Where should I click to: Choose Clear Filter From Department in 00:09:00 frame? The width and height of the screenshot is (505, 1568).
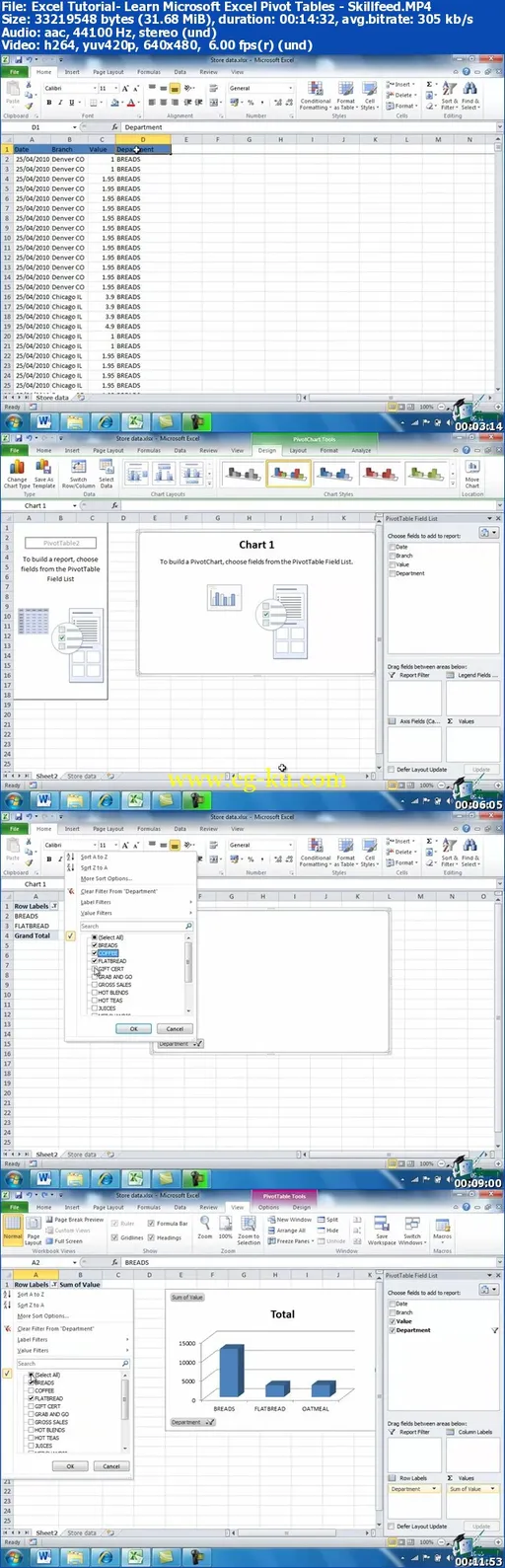pos(119,891)
